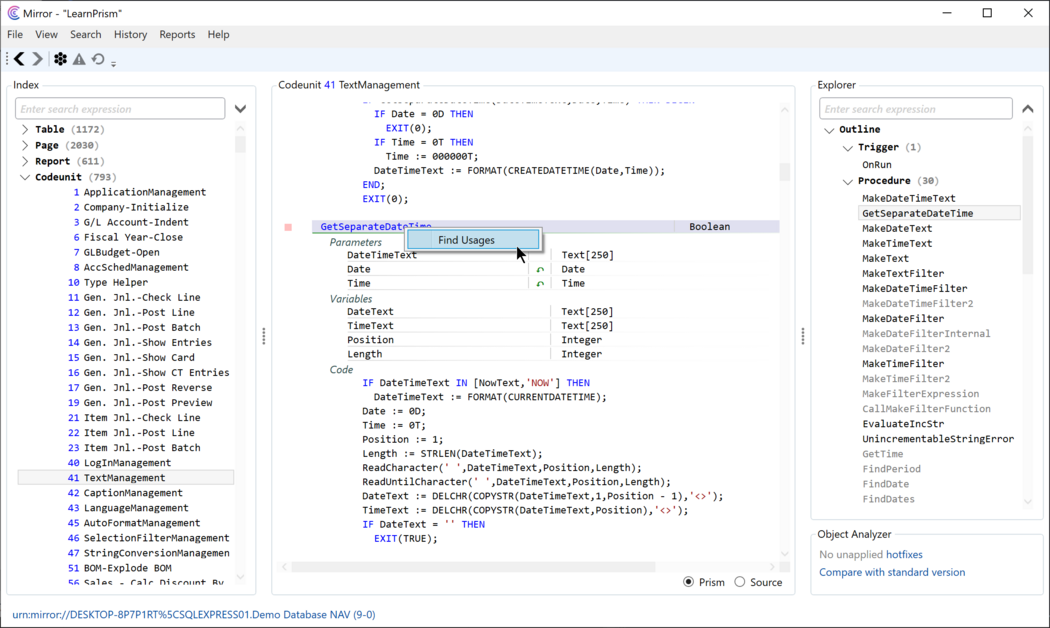
Task: Collapse the Explorer search chevron
Action: click(x=1028, y=108)
